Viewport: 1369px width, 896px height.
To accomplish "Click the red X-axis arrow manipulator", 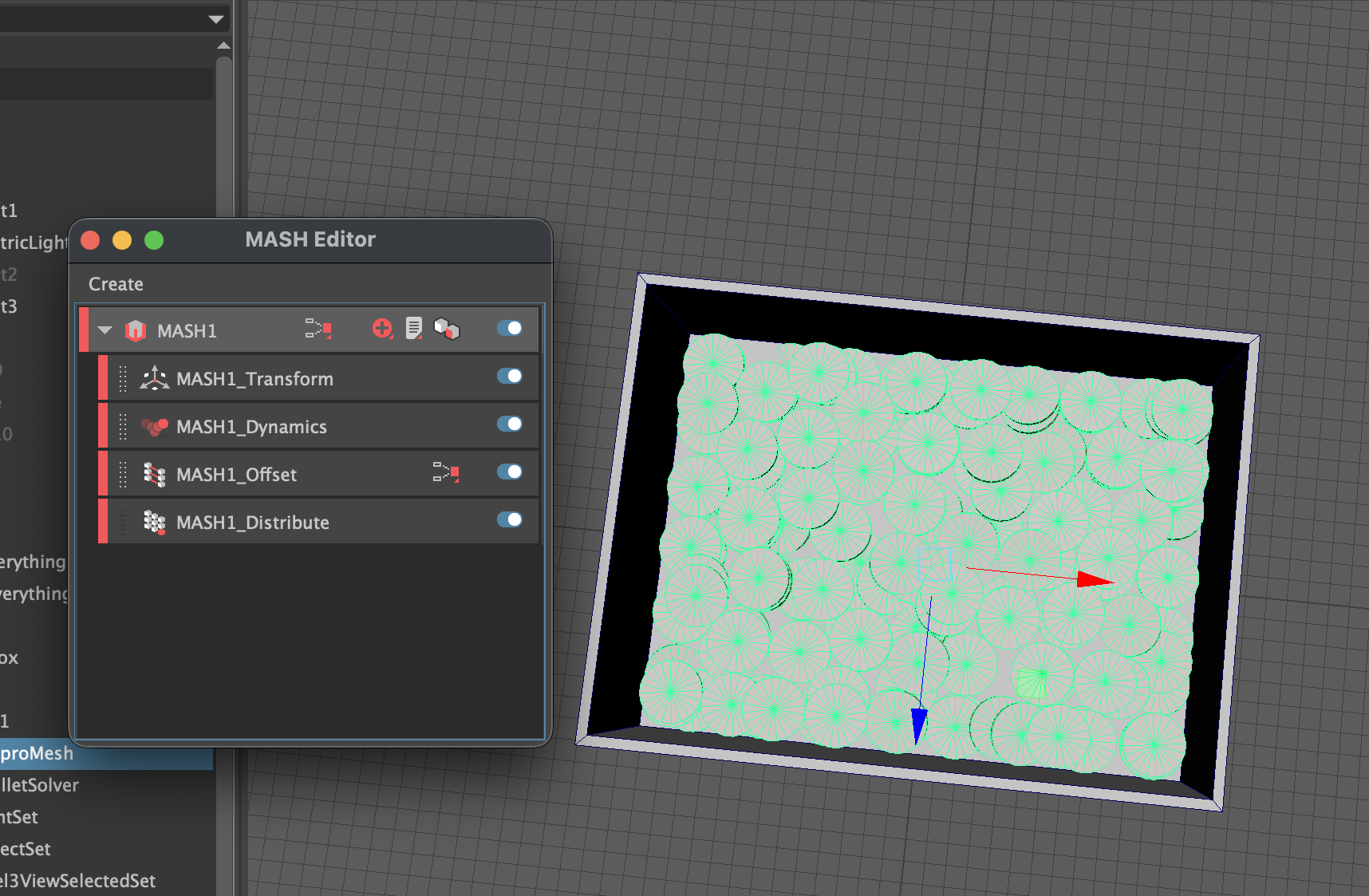I will pos(1093,580).
